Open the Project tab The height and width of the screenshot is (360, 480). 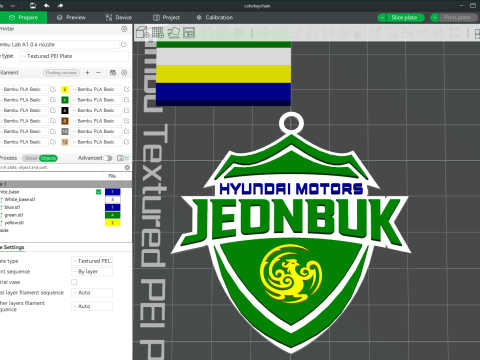click(x=166, y=18)
